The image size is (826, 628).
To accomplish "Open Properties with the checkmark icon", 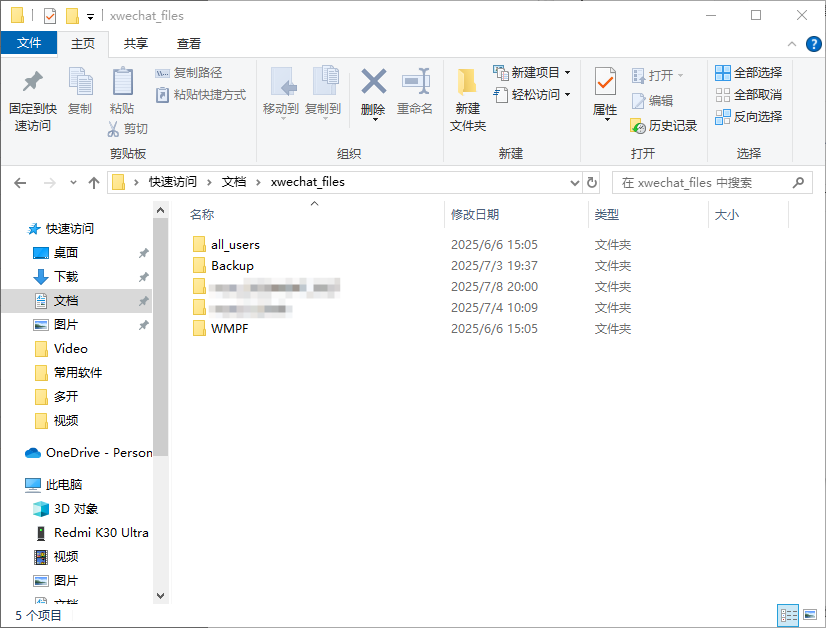I will (605, 82).
